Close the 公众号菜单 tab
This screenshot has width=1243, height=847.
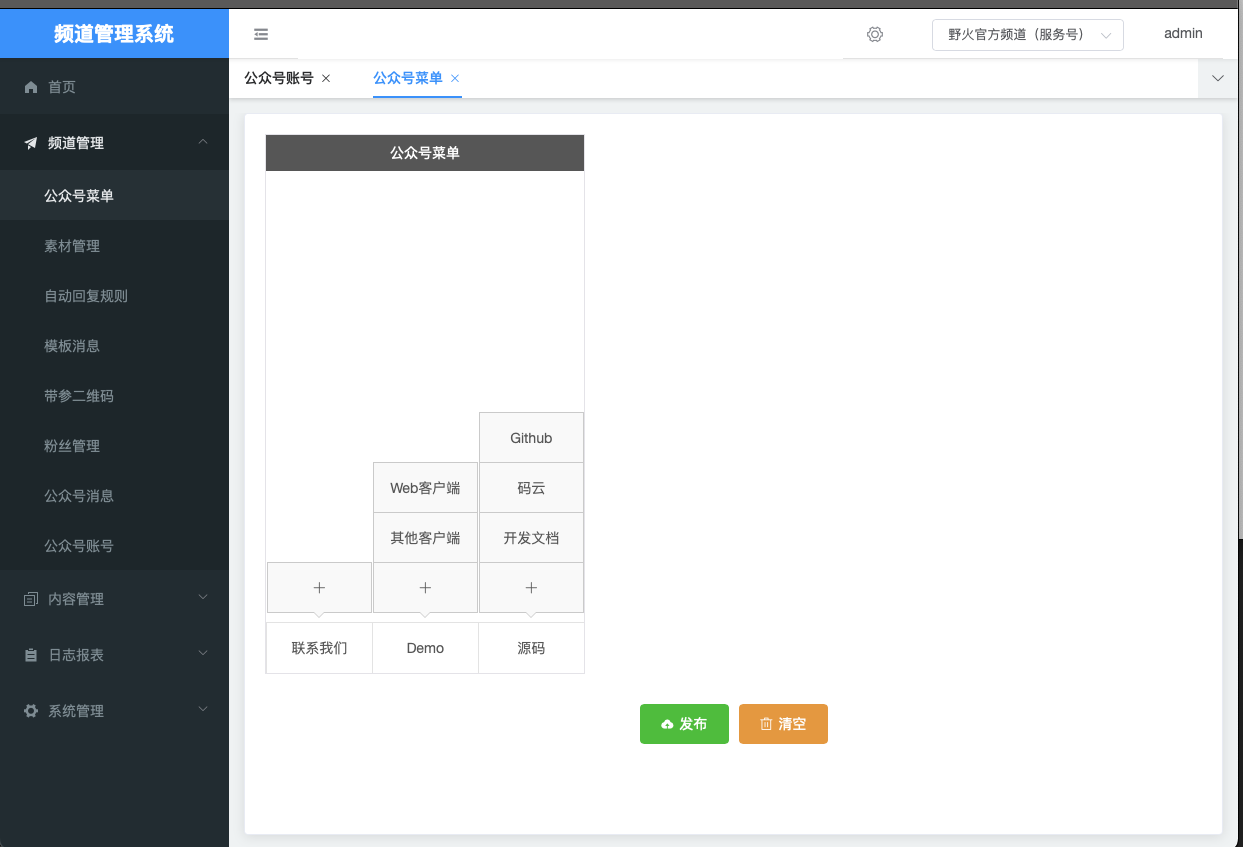point(455,78)
